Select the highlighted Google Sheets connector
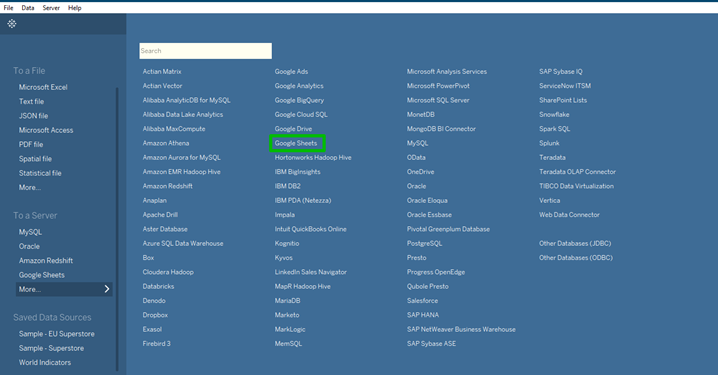The height and width of the screenshot is (375, 719). click(296, 143)
